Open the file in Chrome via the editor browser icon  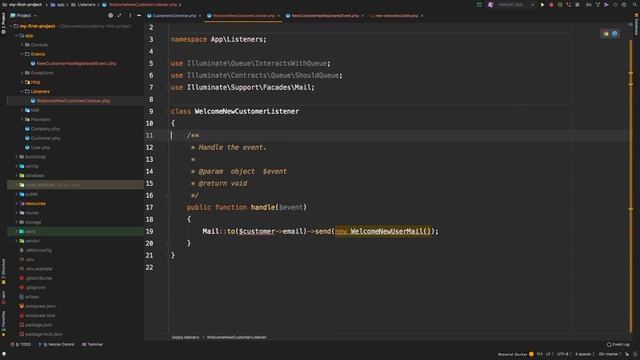tap(606, 34)
